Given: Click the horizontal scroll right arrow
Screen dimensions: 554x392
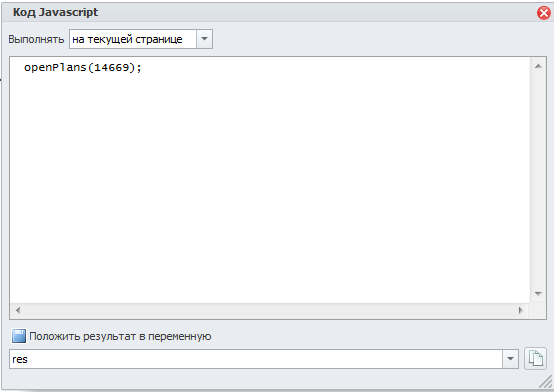Looking at the screenshot, I should pyautogui.click(x=520, y=310).
